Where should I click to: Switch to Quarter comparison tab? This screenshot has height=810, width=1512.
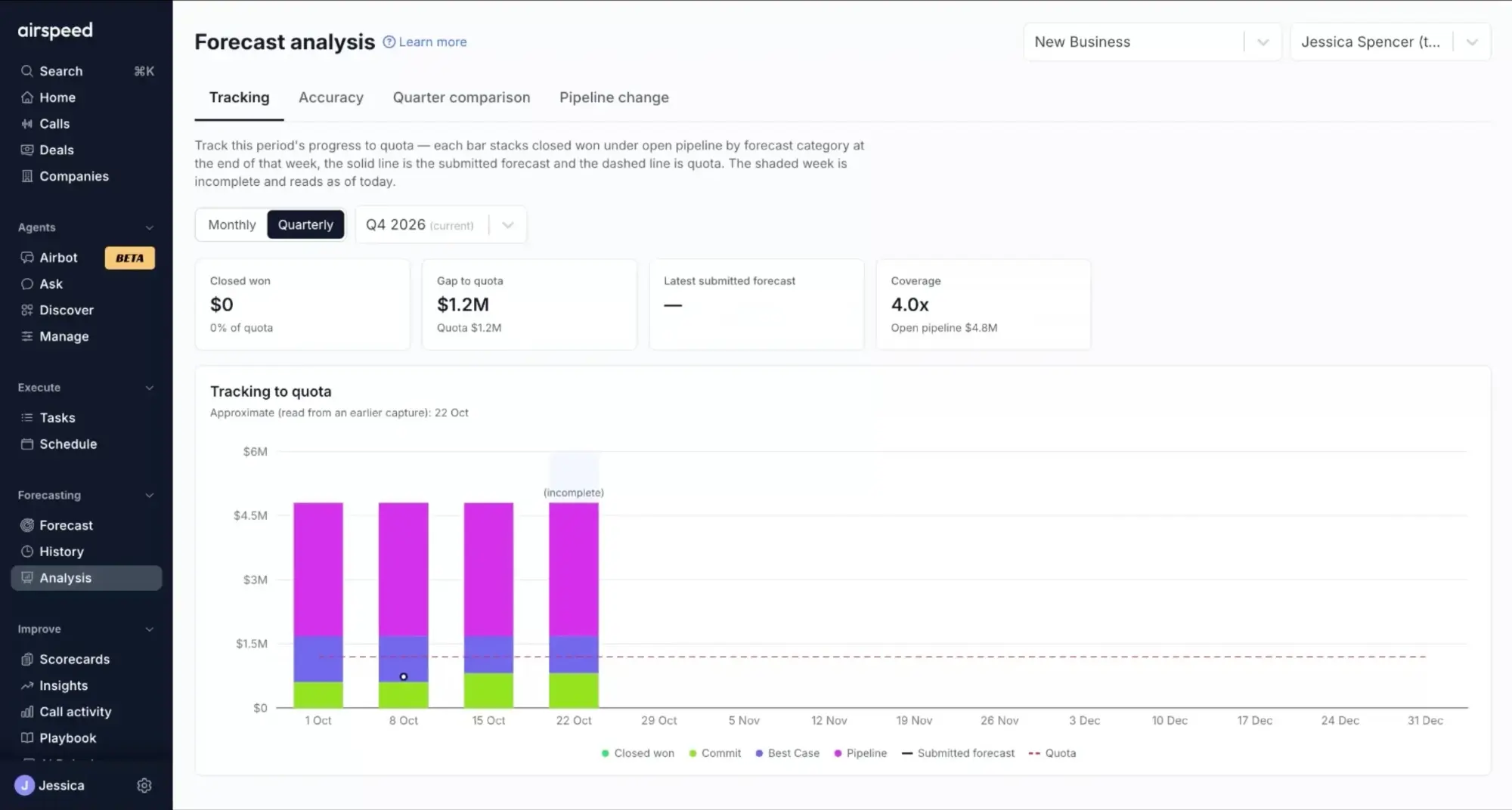pos(461,97)
